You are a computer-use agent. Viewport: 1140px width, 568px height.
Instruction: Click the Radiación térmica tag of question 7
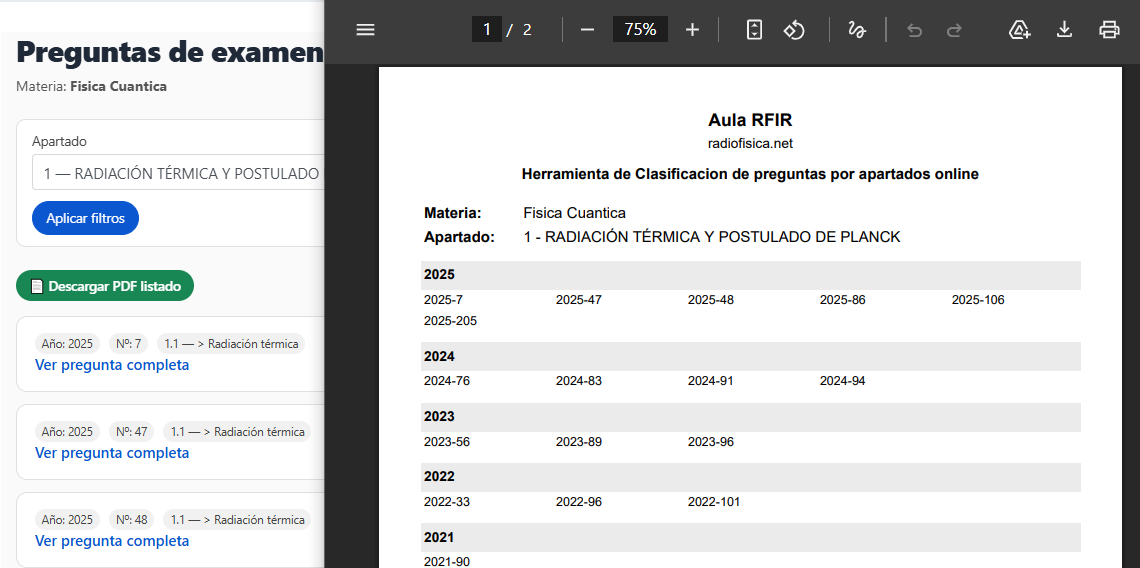[x=231, y=344]
